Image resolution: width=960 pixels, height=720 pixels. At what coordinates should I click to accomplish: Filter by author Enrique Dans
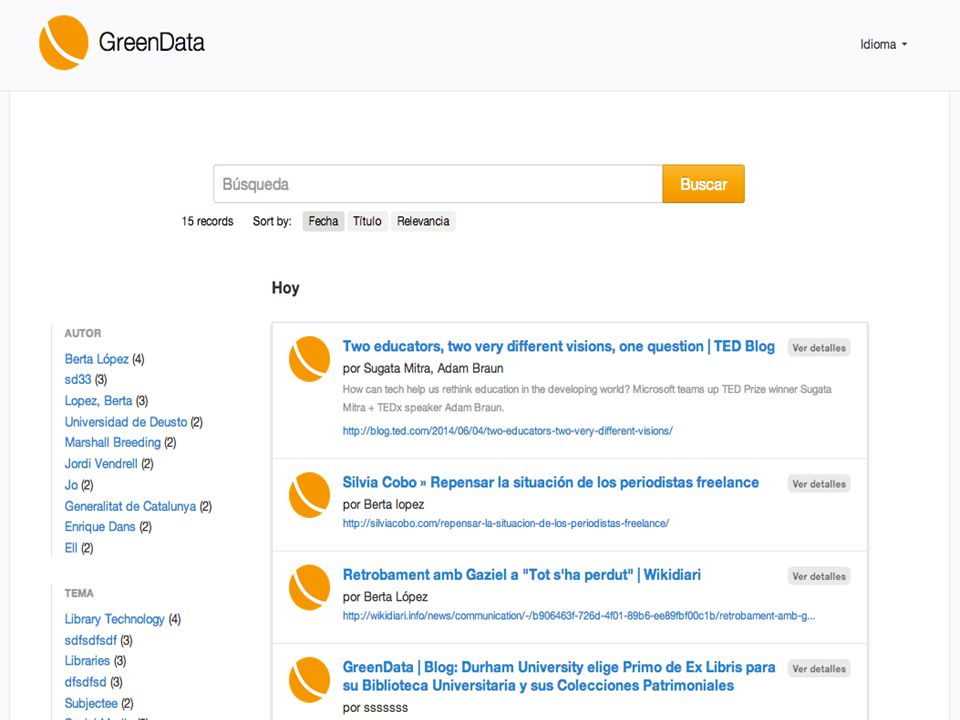(100, 527)
